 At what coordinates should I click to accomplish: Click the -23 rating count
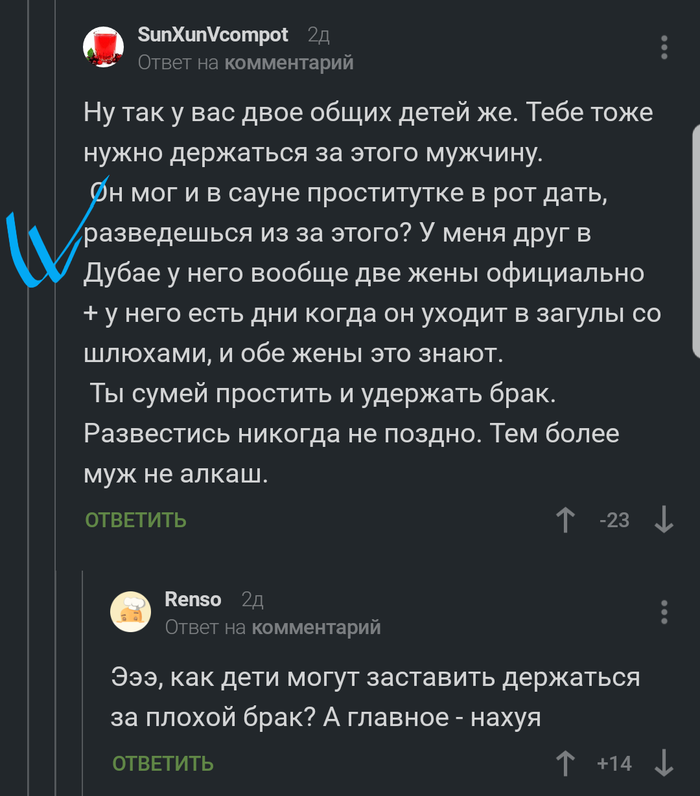tap(614, 520)
